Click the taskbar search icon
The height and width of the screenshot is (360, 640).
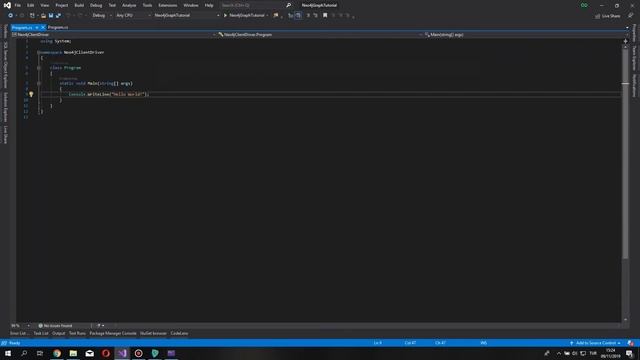point(24,353)
